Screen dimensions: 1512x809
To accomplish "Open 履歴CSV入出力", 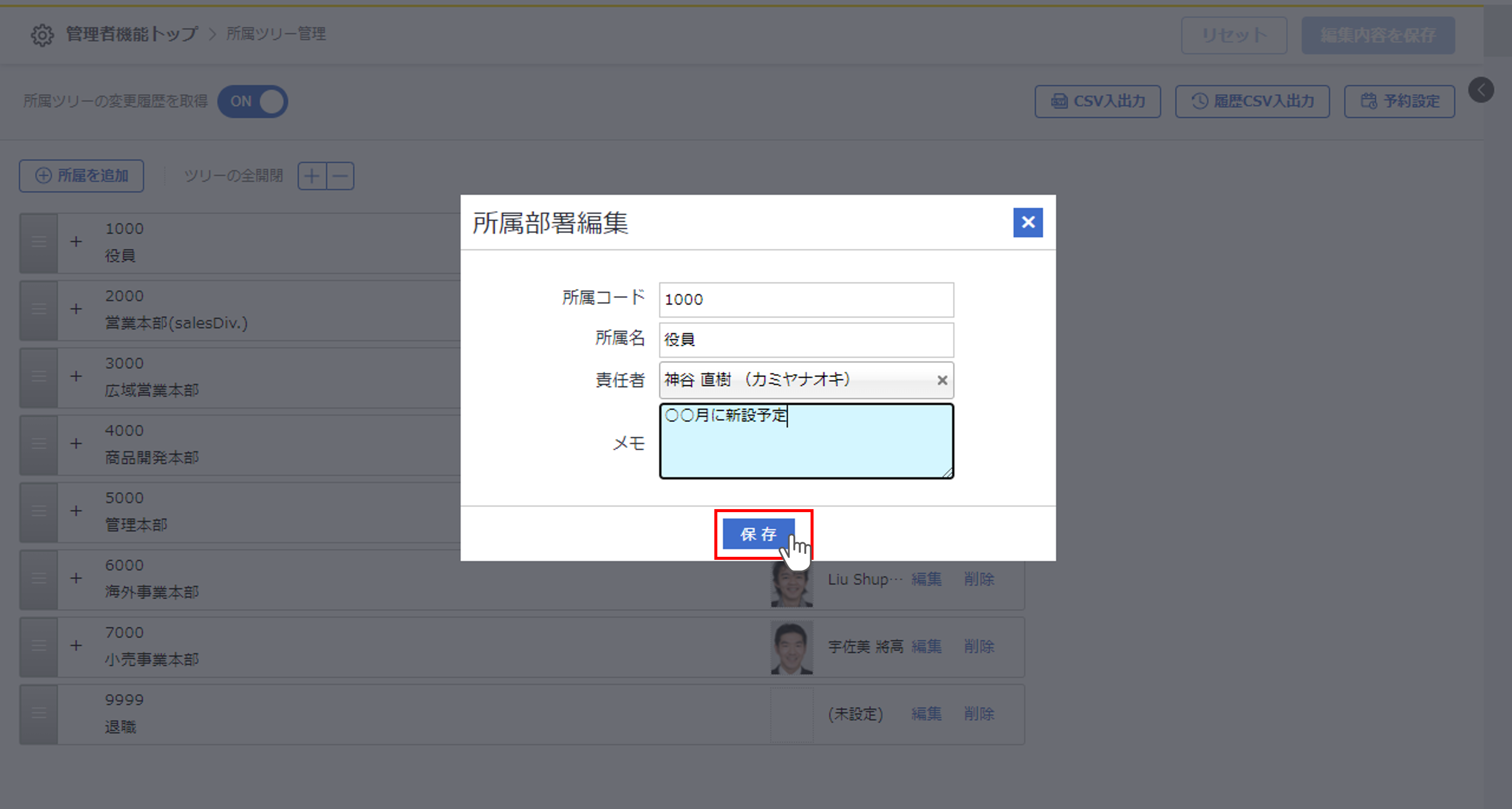I will 1252,101.
